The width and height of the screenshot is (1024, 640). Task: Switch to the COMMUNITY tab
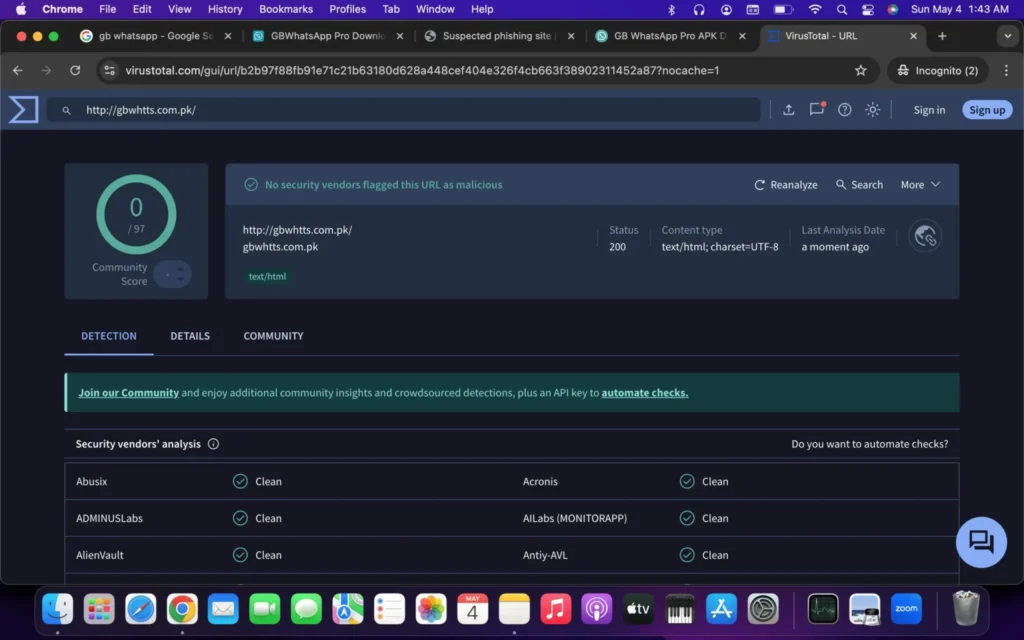click(273, 336)
